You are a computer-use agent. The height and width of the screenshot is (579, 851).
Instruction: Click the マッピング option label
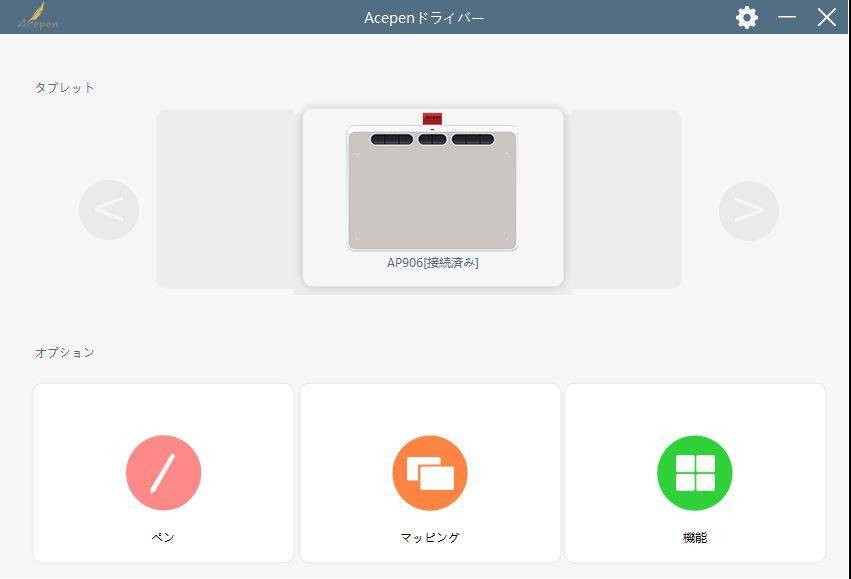pyautogui.click(x=430, y=537)
